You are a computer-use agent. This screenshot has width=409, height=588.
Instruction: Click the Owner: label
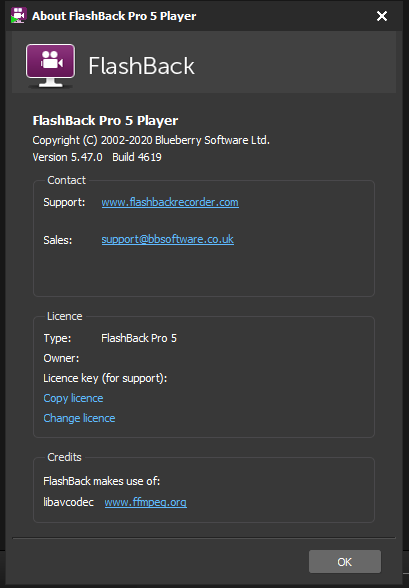point(61,358)
